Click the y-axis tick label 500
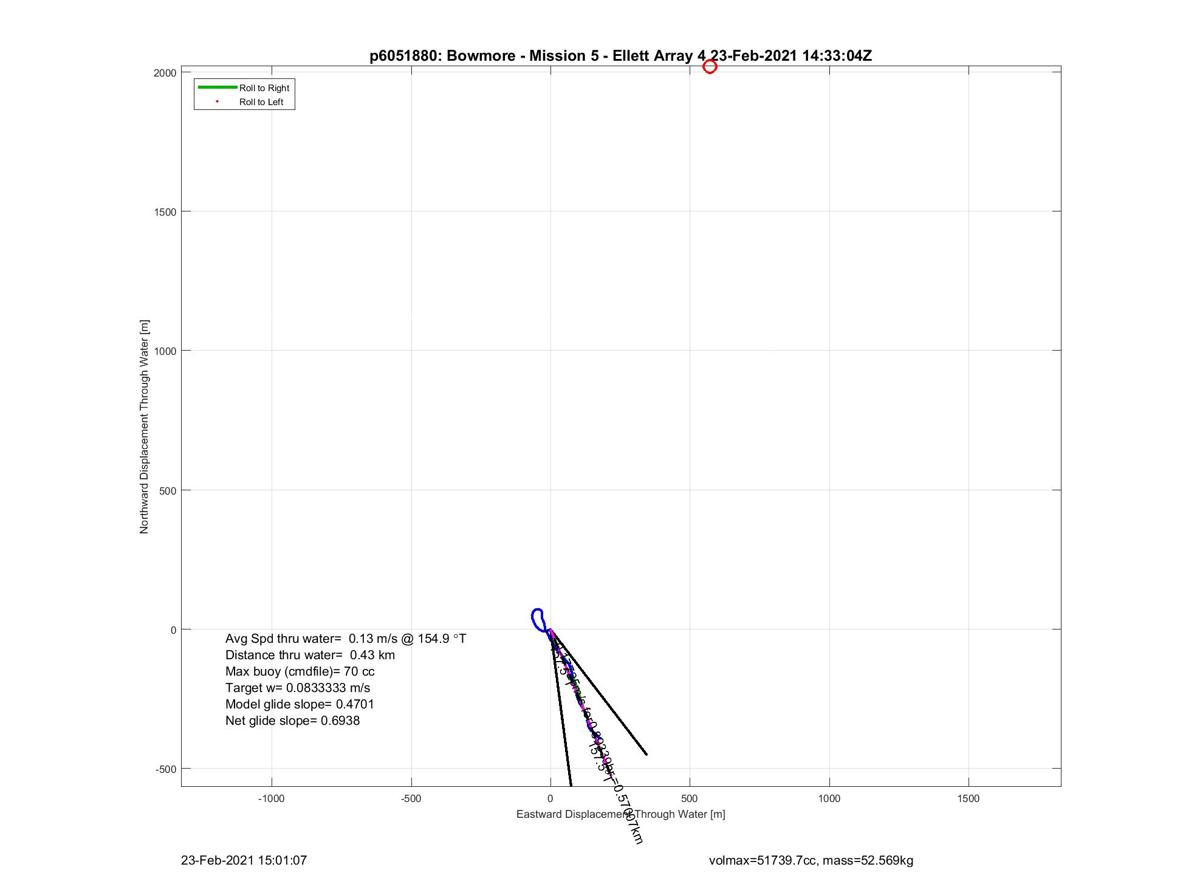 [x=168, y=491]
